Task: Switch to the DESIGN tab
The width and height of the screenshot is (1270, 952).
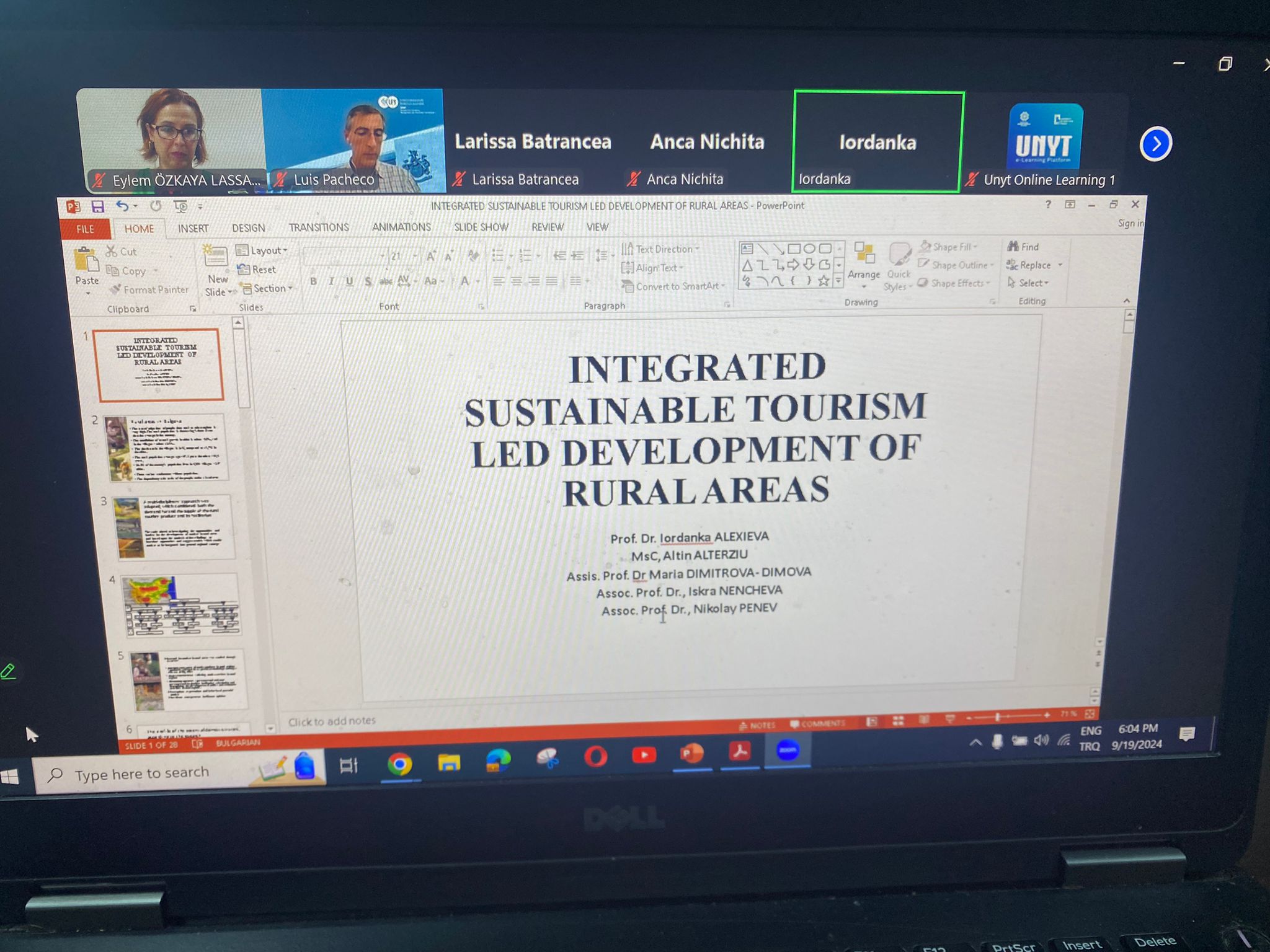Action: tap(248, 228)
